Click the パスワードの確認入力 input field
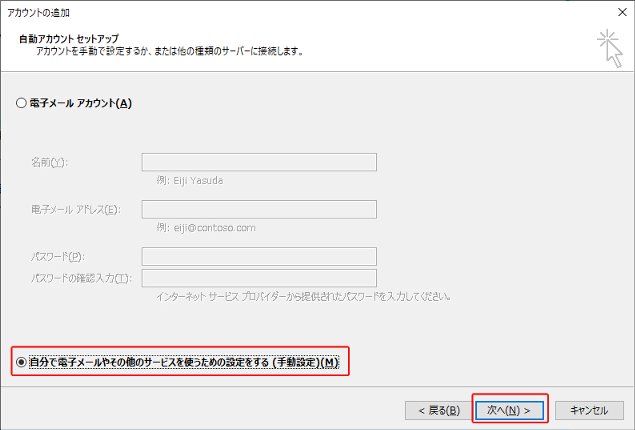 tap(259, 278)
